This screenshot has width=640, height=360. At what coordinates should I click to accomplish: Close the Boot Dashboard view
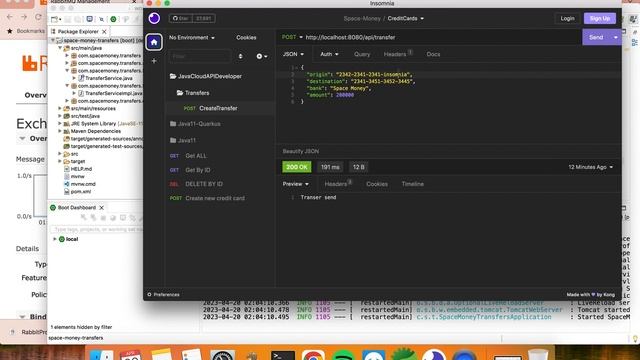102,208
